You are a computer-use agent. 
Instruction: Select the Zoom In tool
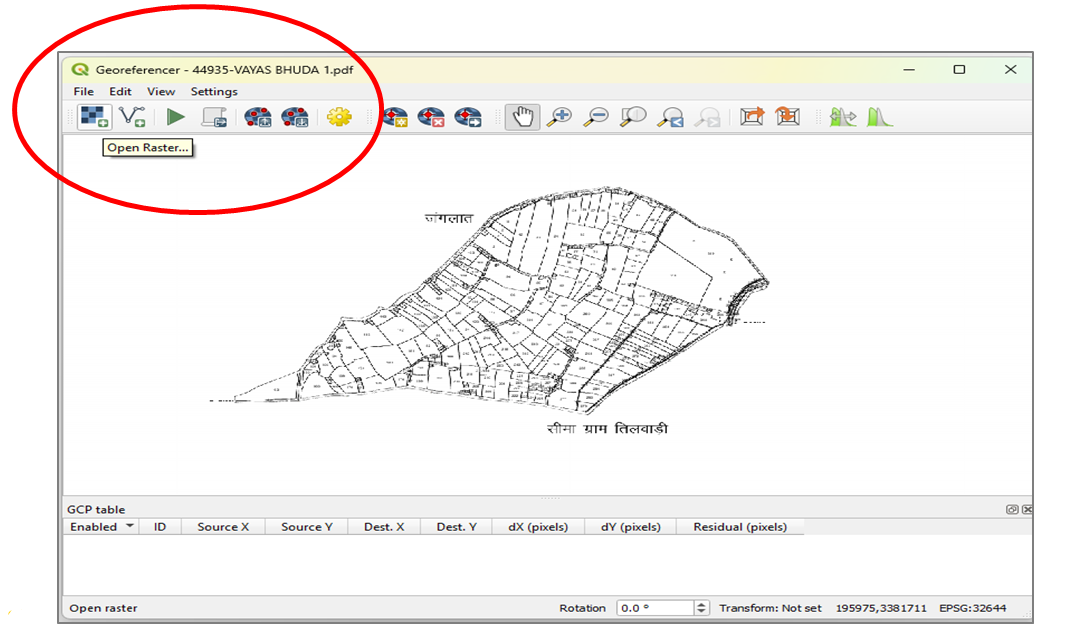pos(561,117)
